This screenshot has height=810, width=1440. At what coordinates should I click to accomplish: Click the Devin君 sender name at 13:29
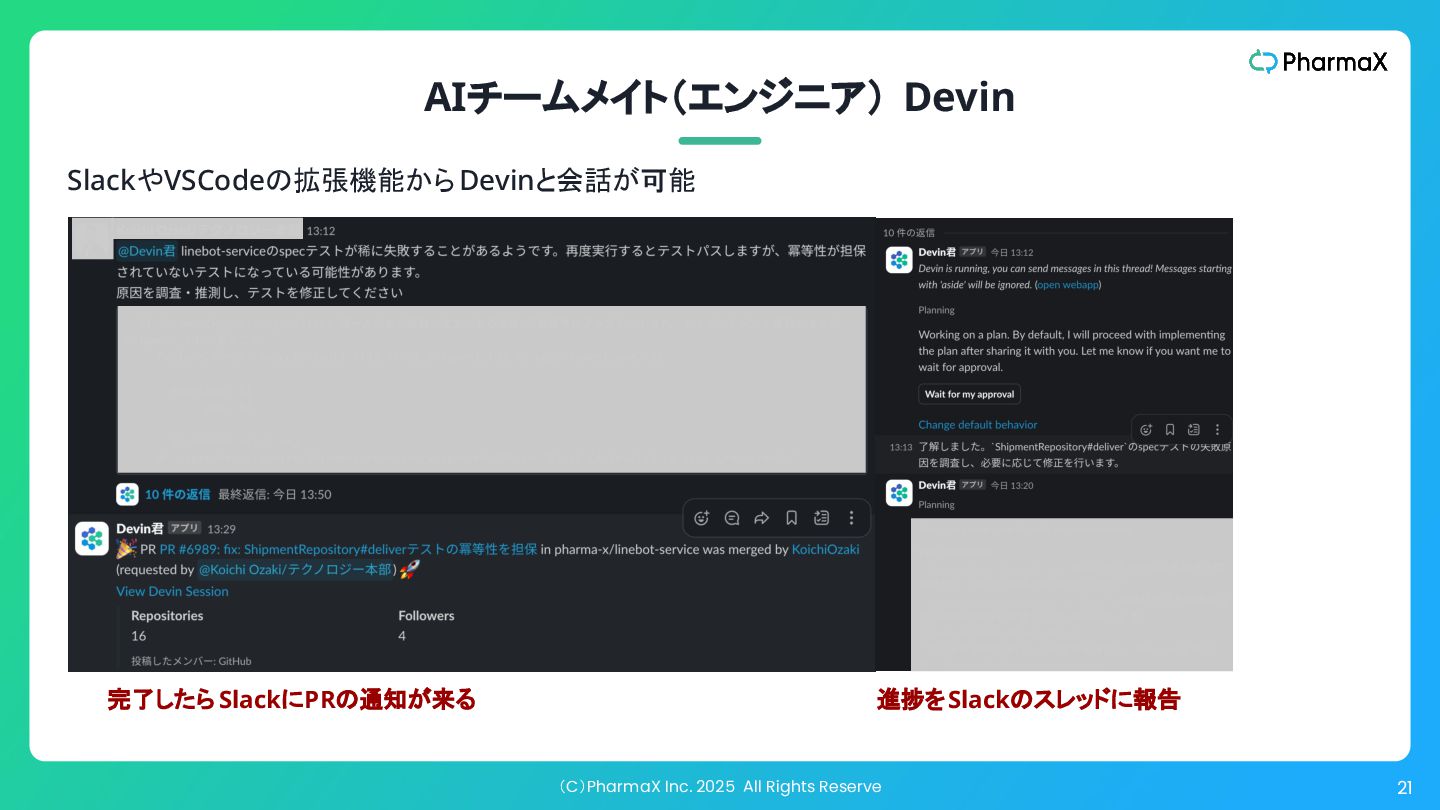coord(139,528)
